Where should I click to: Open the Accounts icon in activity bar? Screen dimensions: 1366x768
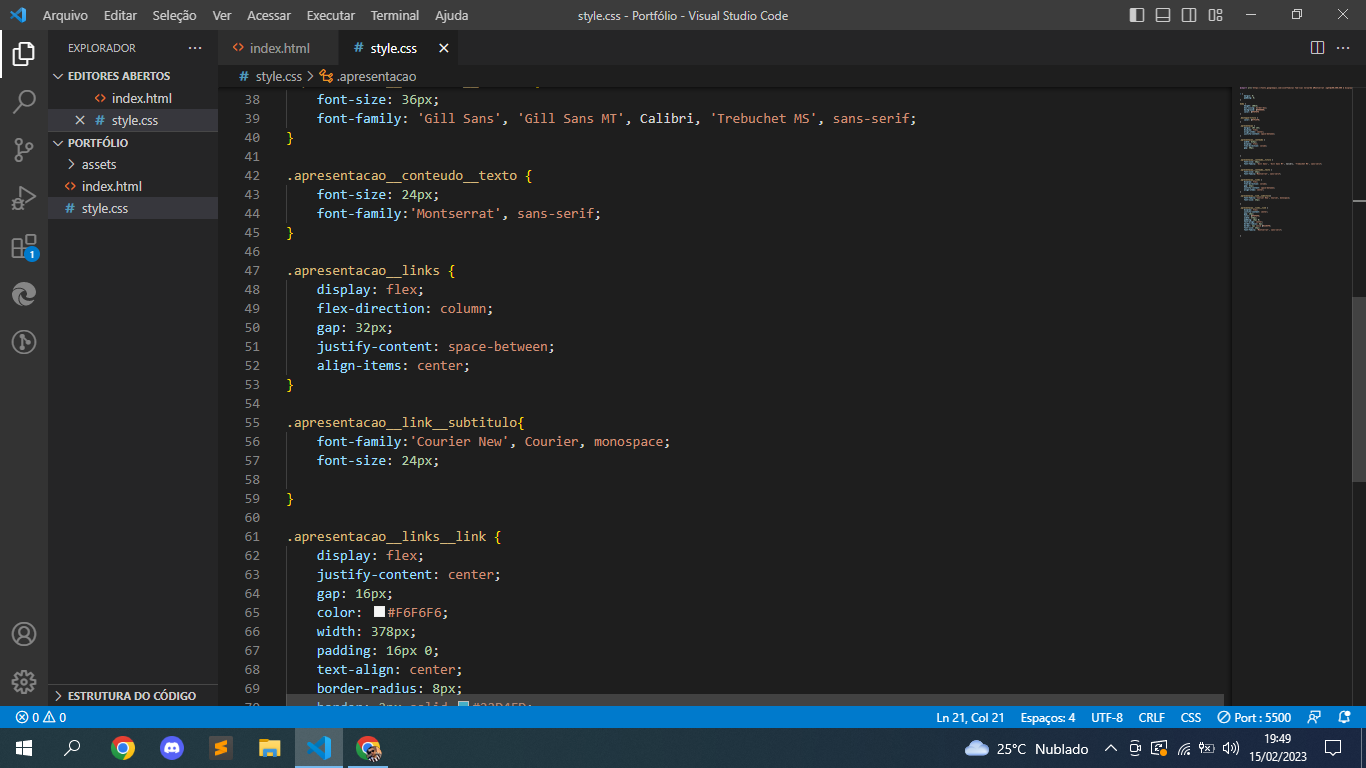click(24, 634)
